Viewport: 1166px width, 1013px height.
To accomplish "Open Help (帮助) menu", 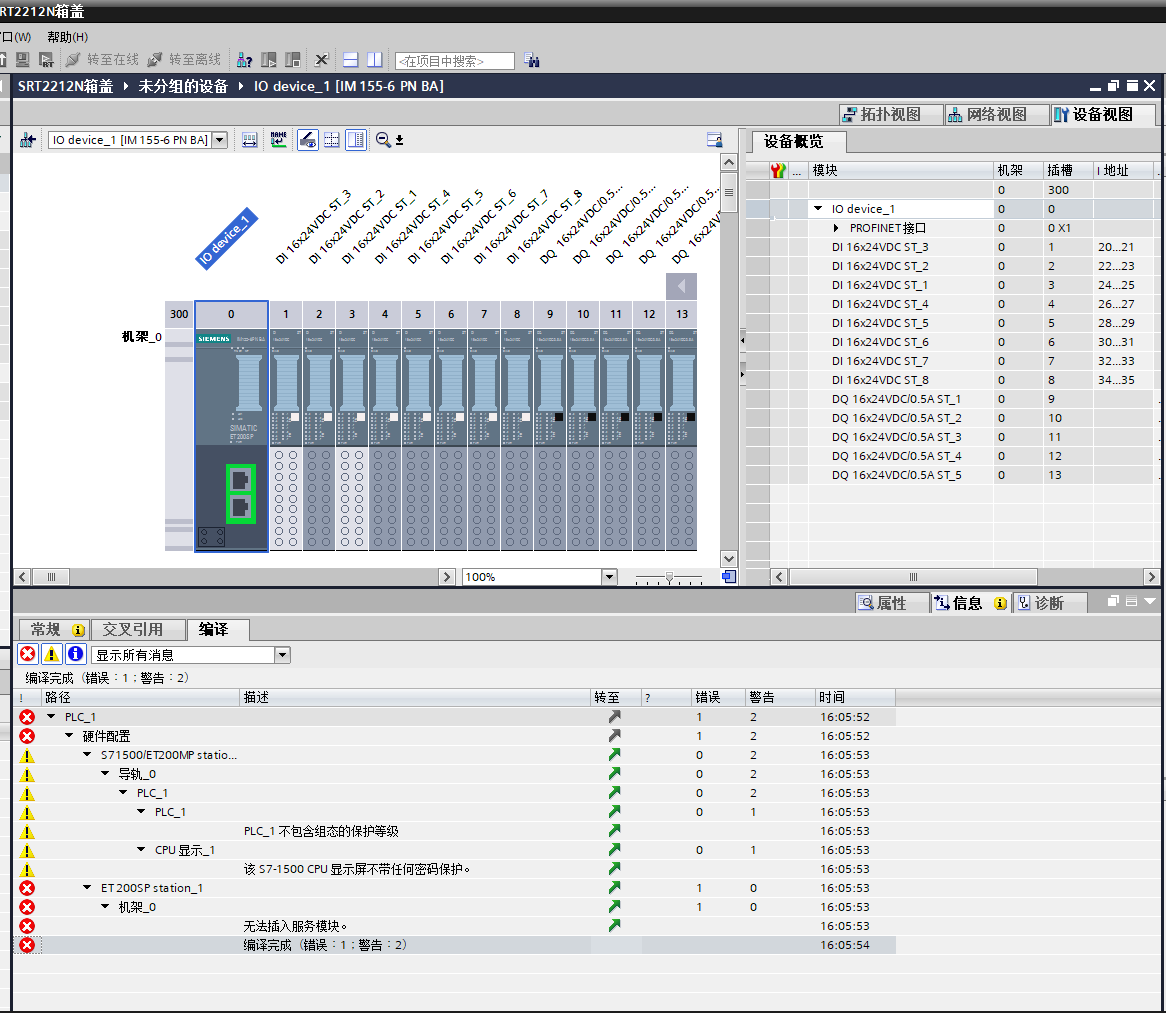I will [x=67, y=37].
